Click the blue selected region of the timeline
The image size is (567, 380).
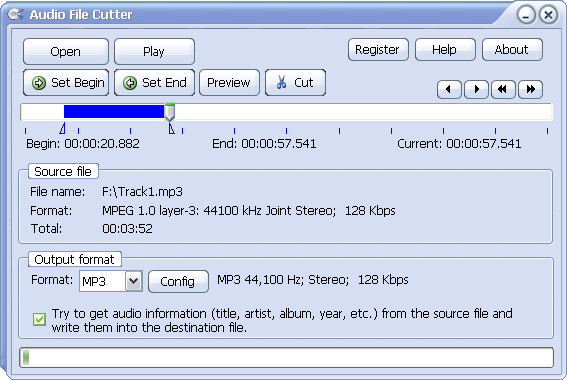point(114,111)
